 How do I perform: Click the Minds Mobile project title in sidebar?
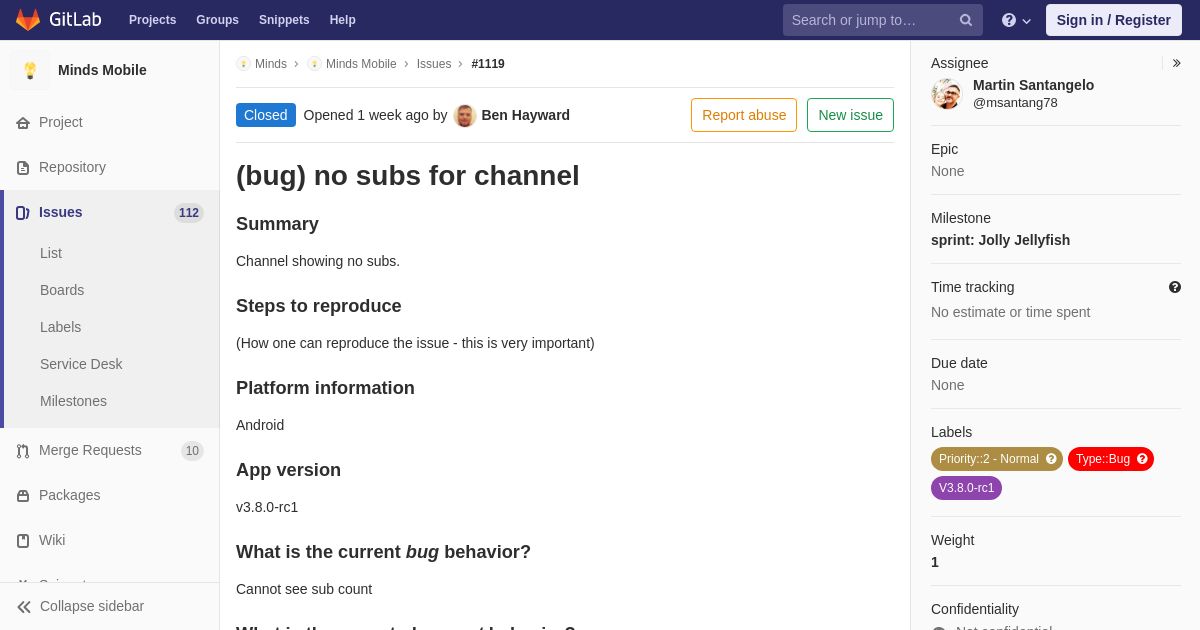[102, 70]
